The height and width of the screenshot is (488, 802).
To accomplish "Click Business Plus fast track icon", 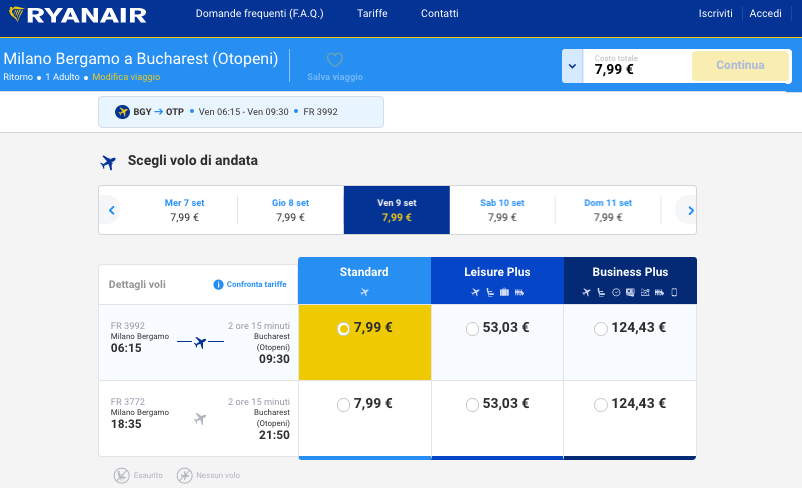I will point(645,292).
